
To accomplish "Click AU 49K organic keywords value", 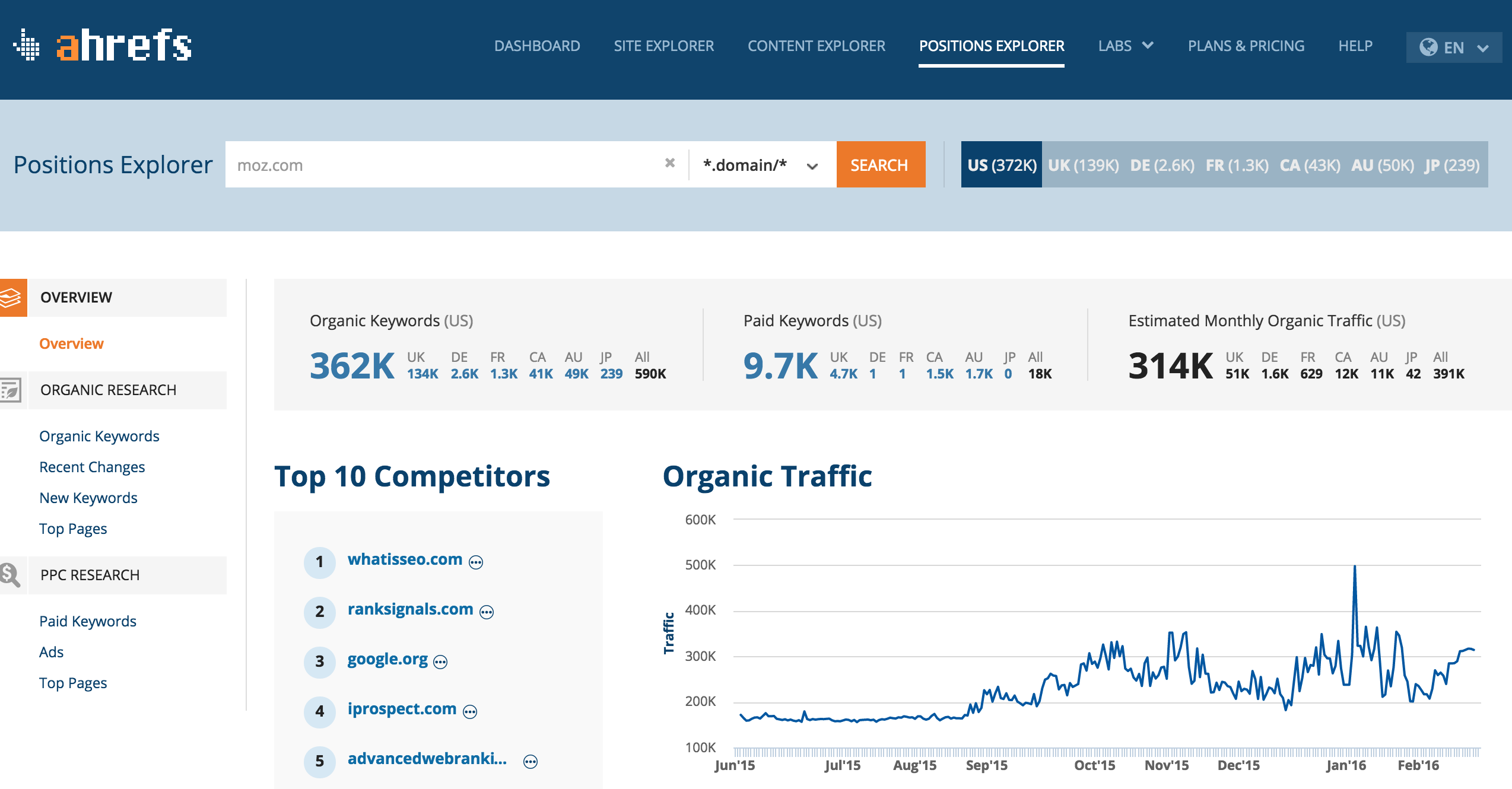I will (x=577, y=374).
